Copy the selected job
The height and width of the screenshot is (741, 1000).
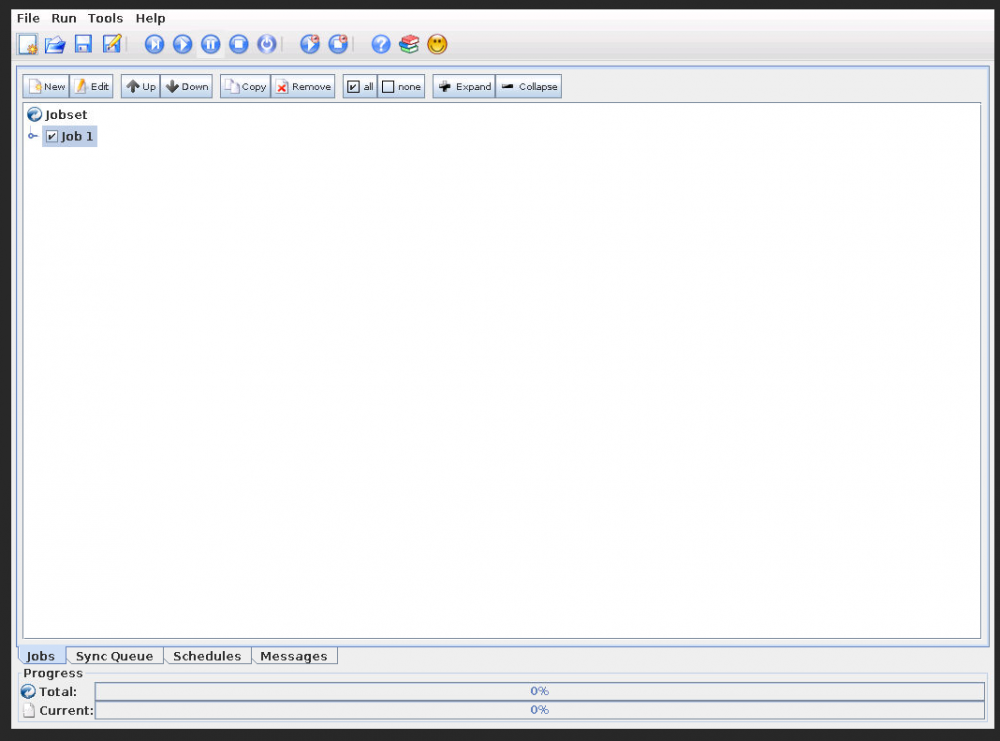click(246, 86)
